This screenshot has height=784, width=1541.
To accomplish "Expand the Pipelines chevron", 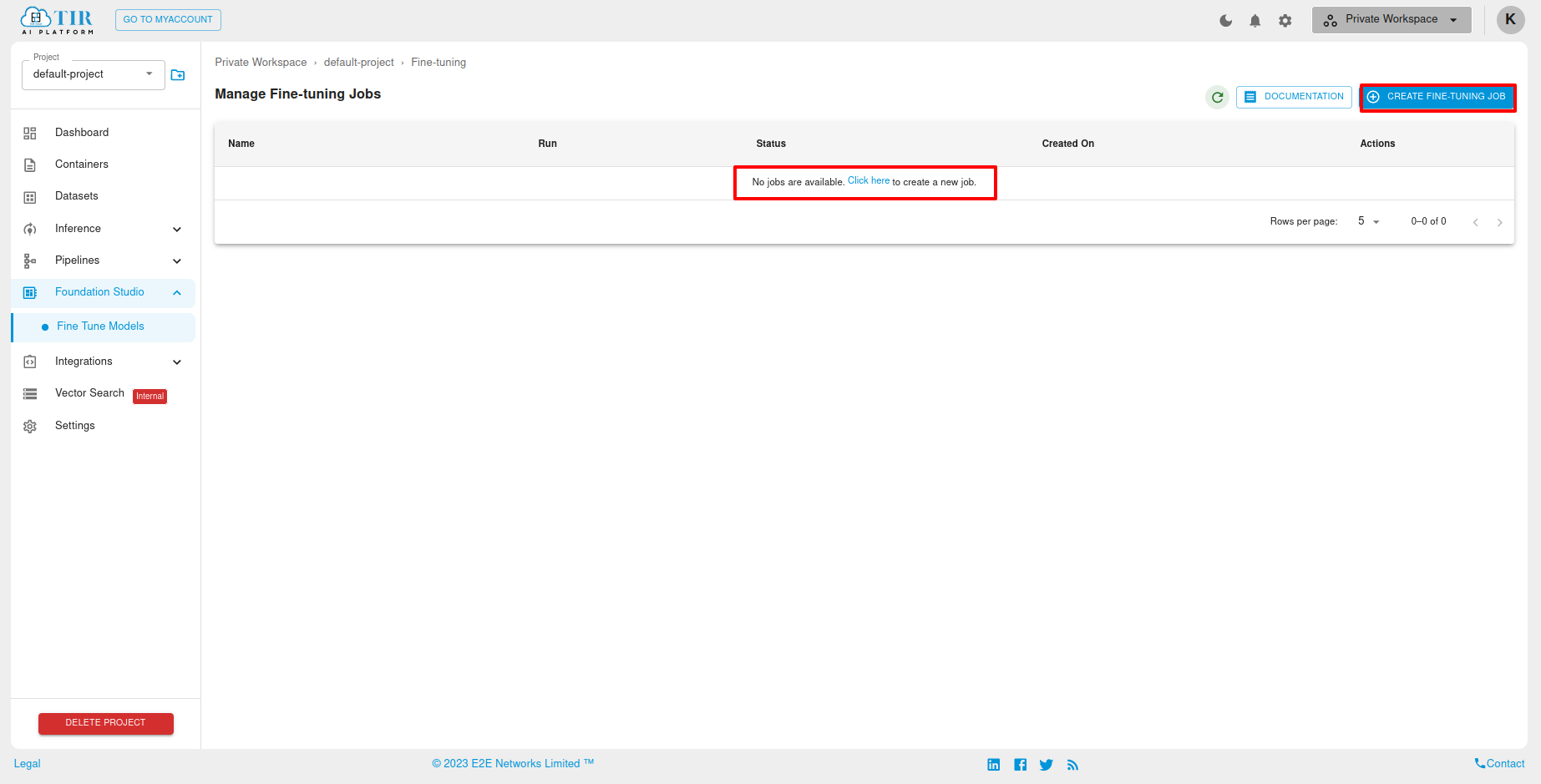I will (x=177, y=261).
